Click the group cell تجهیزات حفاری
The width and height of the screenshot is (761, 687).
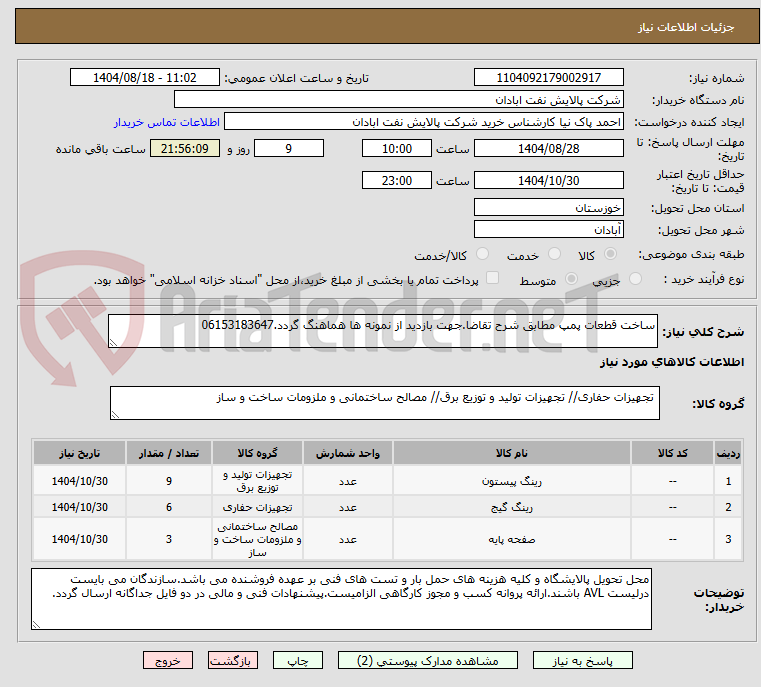[x=257, y=507]
